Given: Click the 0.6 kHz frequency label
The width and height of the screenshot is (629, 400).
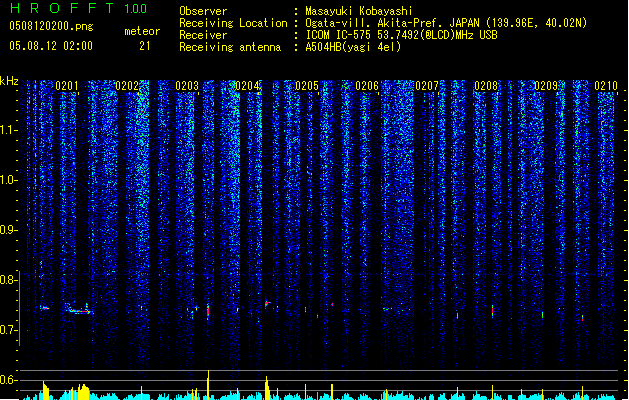Looking at the screenshot, I should click(8, 380).
